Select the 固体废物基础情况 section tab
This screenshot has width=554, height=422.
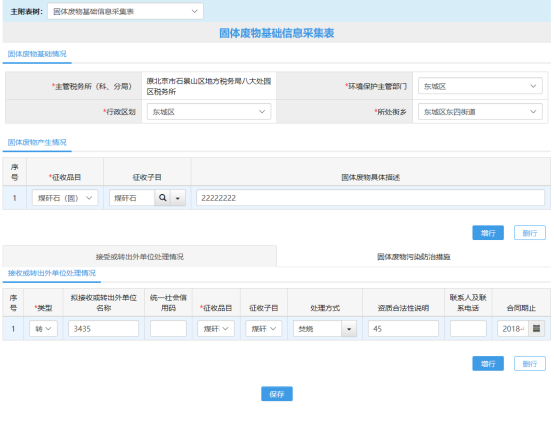[37, 54]
